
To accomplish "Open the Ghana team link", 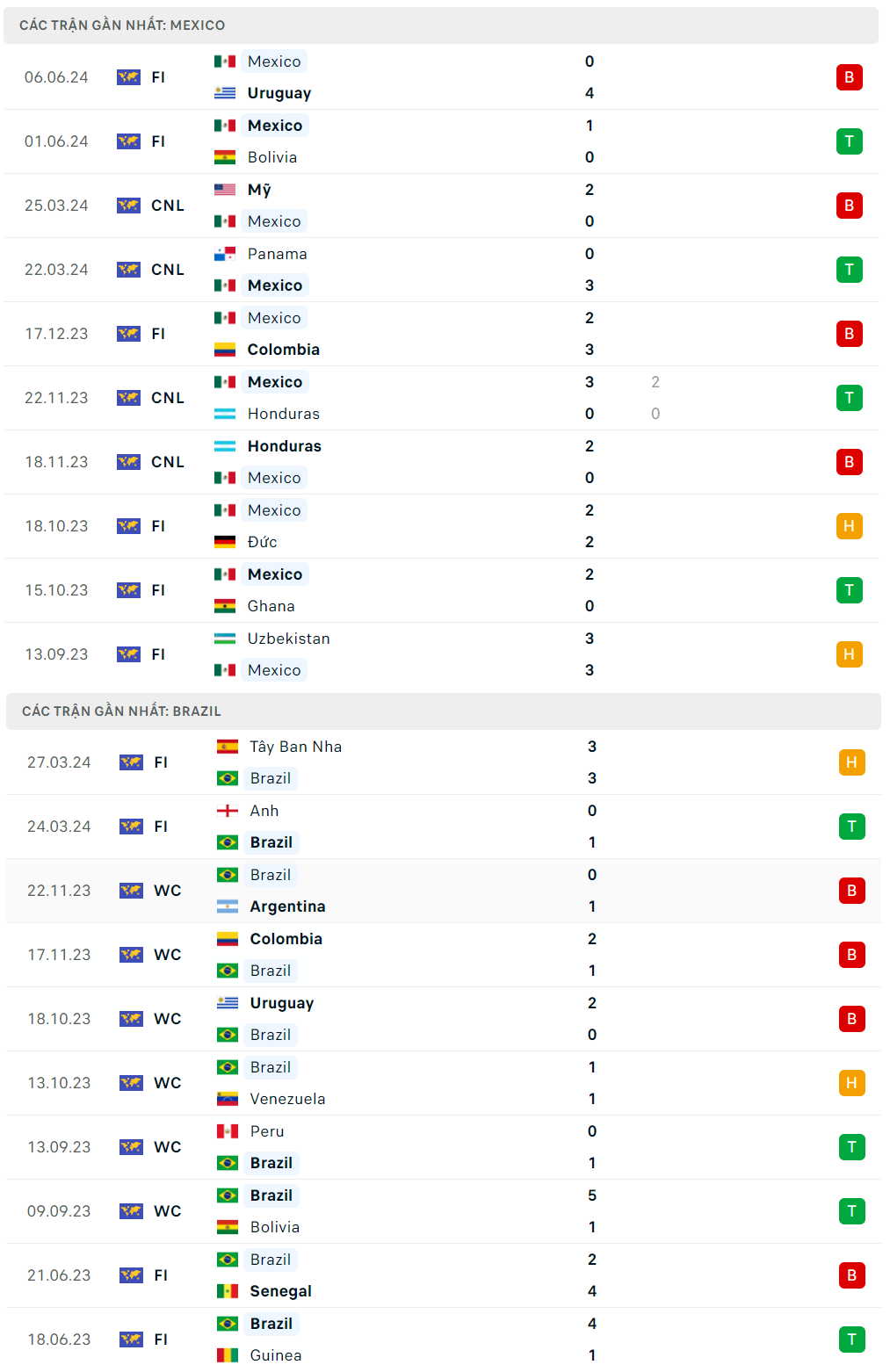I will click(271, 606).
